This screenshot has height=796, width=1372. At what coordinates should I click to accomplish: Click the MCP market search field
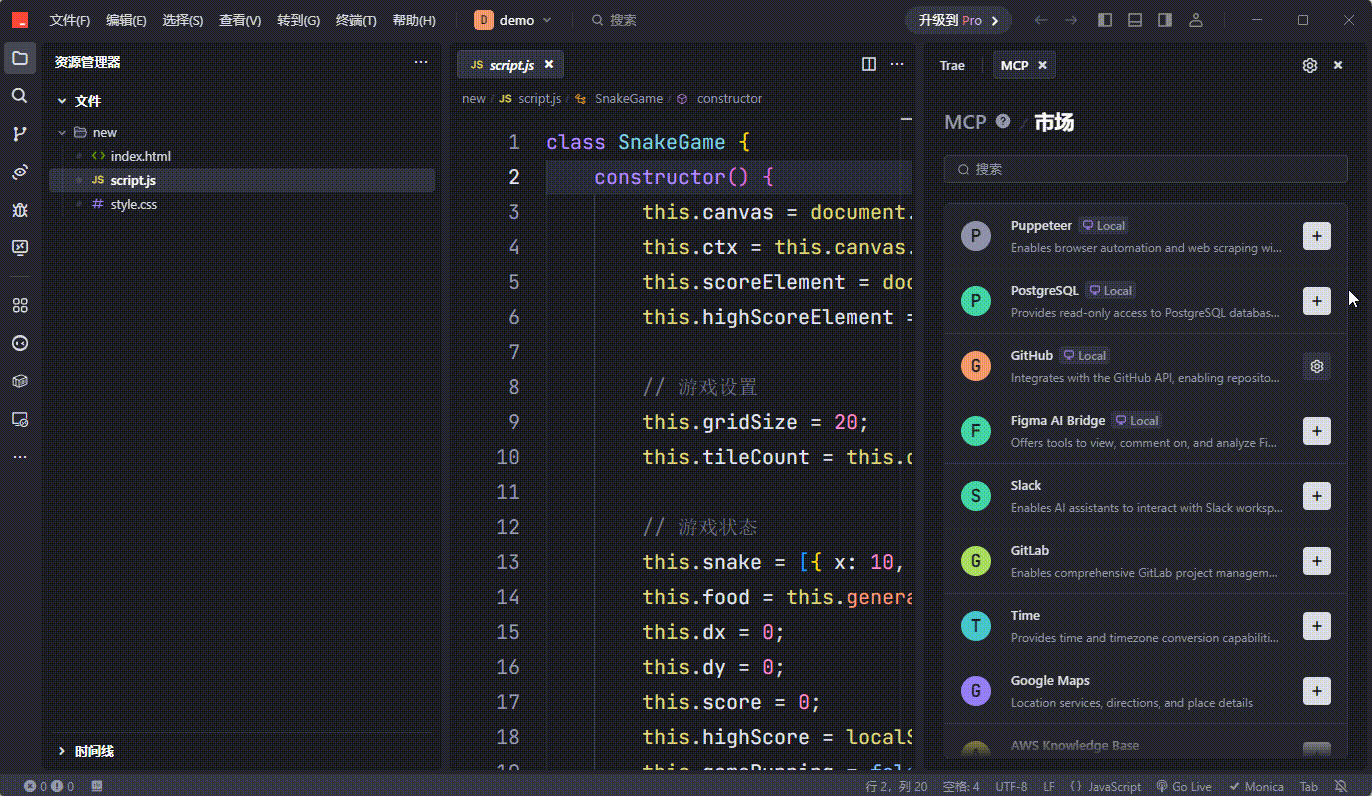1145,169
